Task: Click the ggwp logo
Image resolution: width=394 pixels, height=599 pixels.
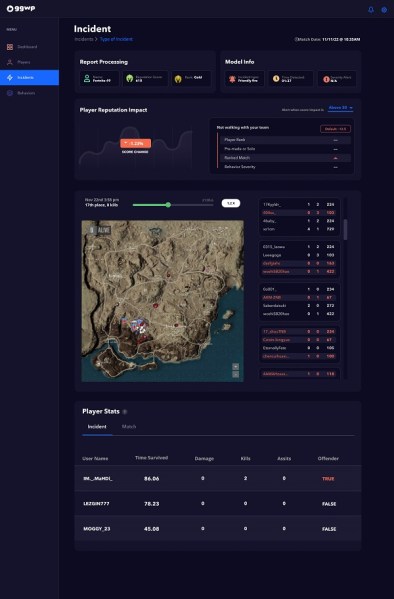Action: click(x=21, y=8)
